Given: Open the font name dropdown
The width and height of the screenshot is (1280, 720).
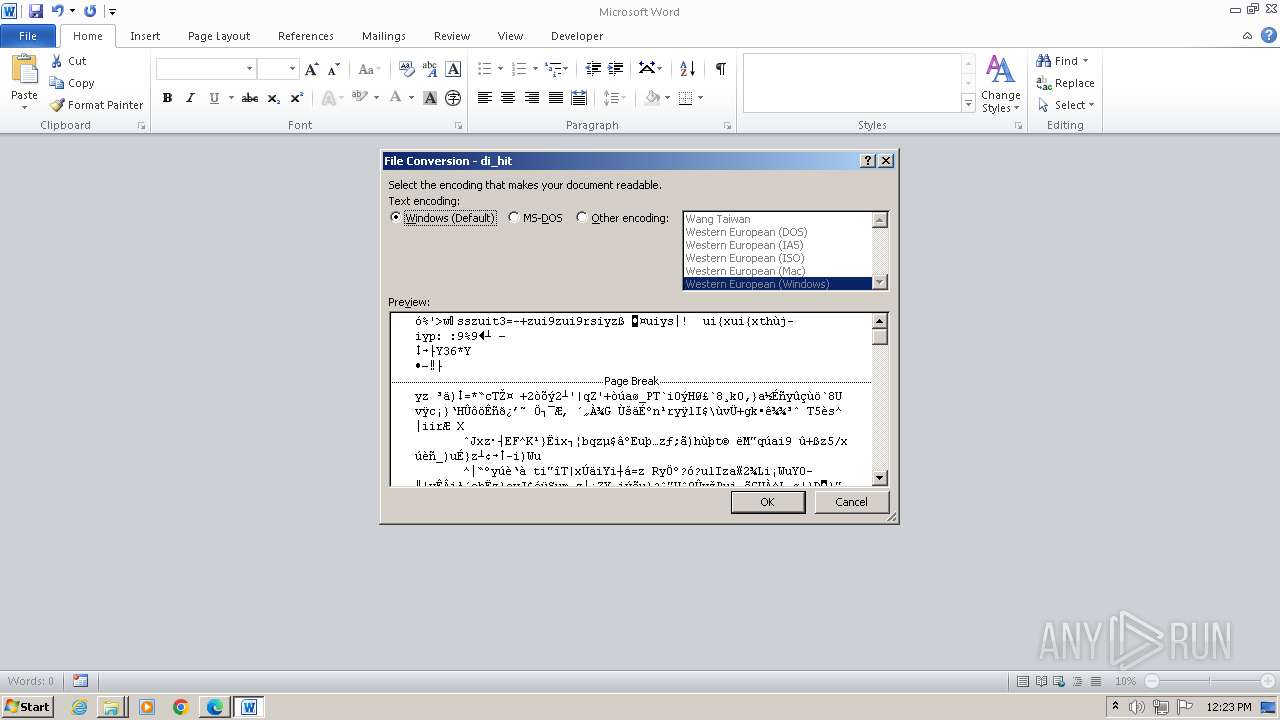Looking at the screenshot, I should 249,69.
